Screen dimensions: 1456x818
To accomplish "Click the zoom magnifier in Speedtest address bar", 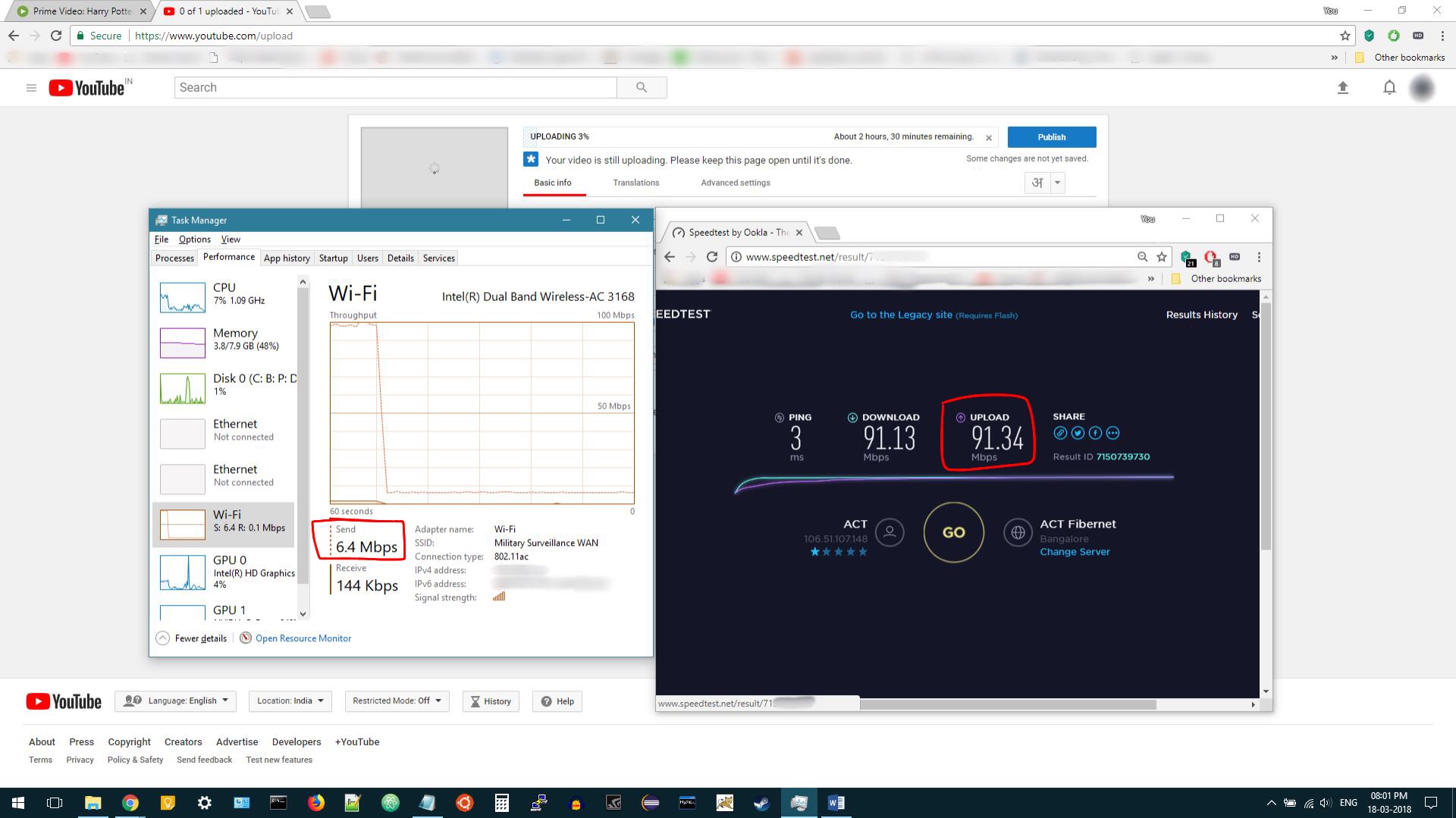I will click(1142, 257).
